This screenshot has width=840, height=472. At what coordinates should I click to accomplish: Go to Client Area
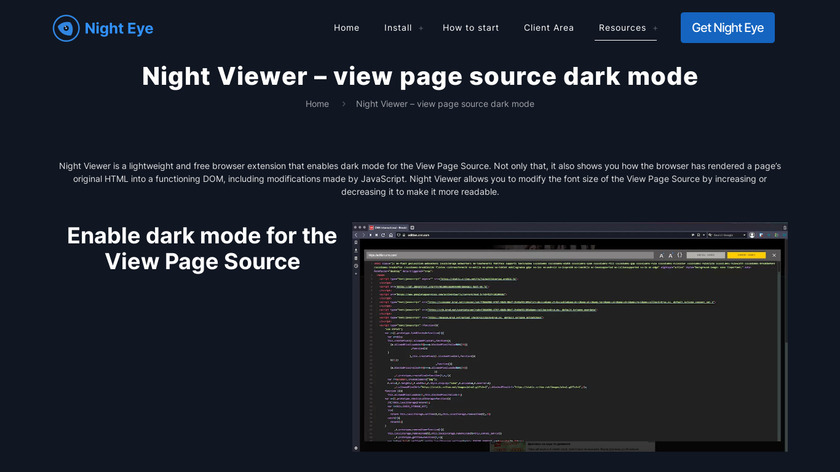click(x=548, y=28)
